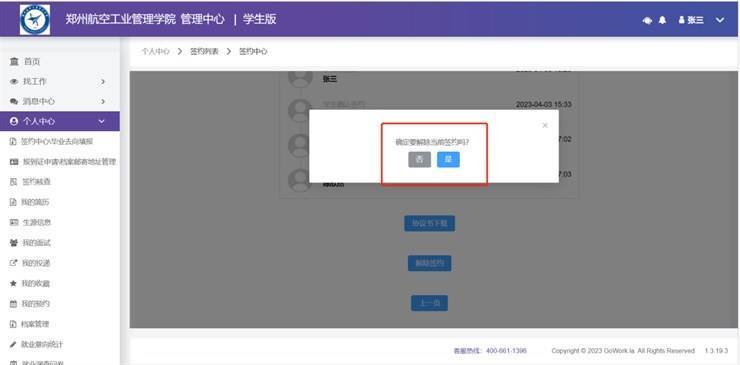The width and height of the screenshot is (740, 365).
Task: Click the 解除签约 button behind dialog
Action: (x=429, y=263)
